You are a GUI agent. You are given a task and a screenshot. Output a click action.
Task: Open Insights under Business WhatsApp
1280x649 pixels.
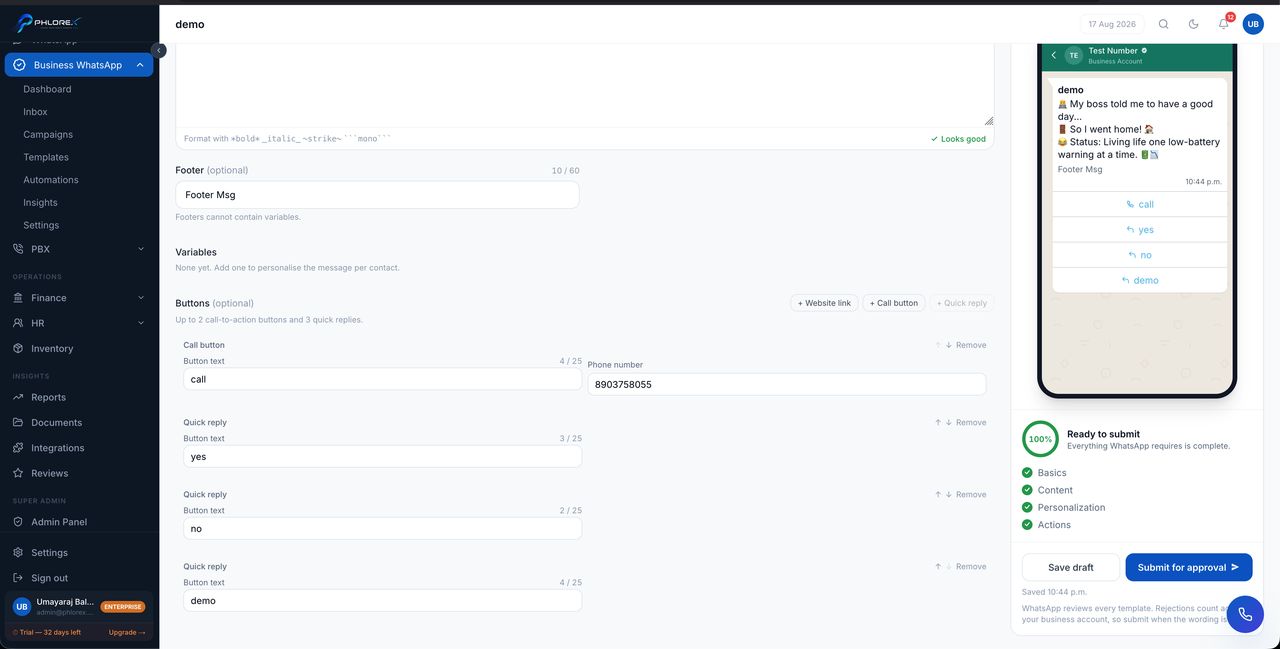40,202
